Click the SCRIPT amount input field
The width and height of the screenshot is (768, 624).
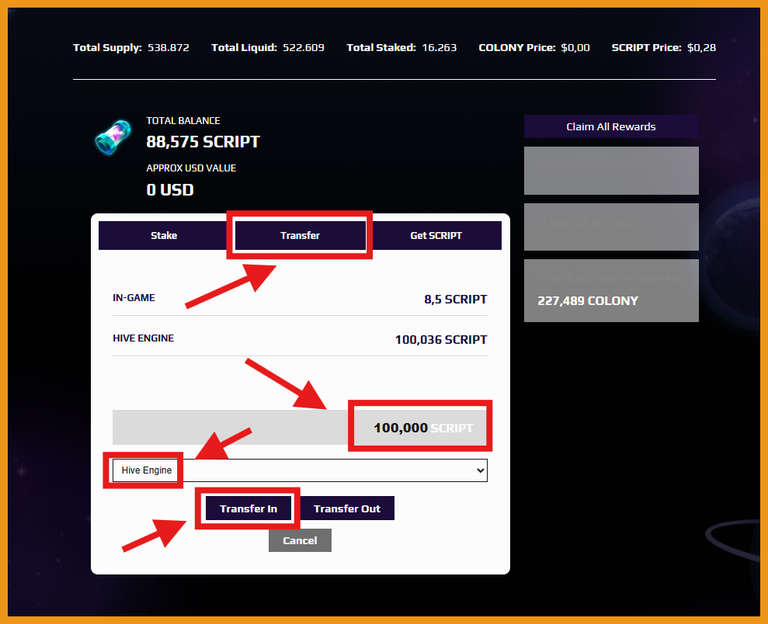(x=300, y=427)
